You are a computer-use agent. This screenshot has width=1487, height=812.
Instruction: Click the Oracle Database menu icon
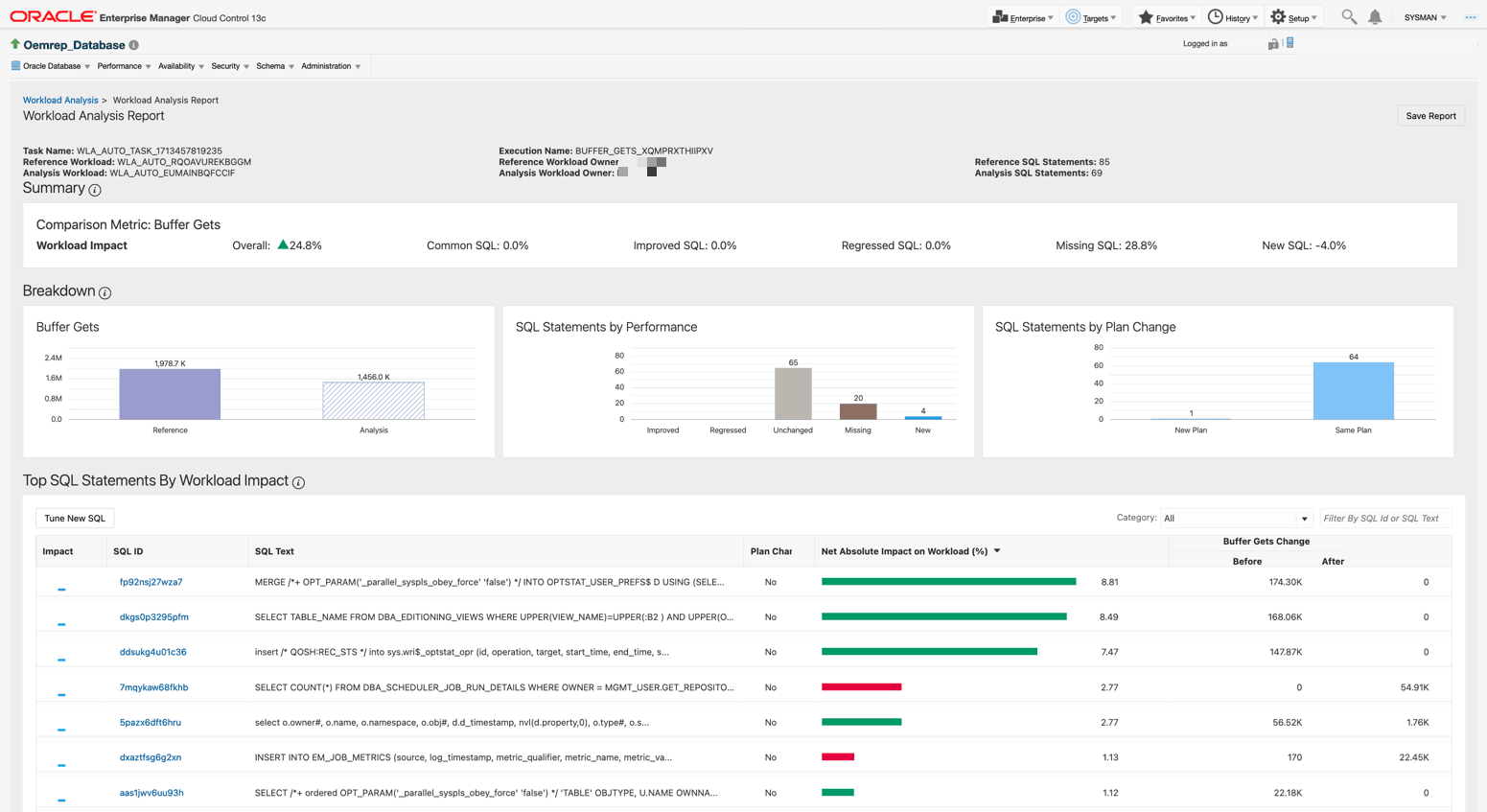coord(15,66)
